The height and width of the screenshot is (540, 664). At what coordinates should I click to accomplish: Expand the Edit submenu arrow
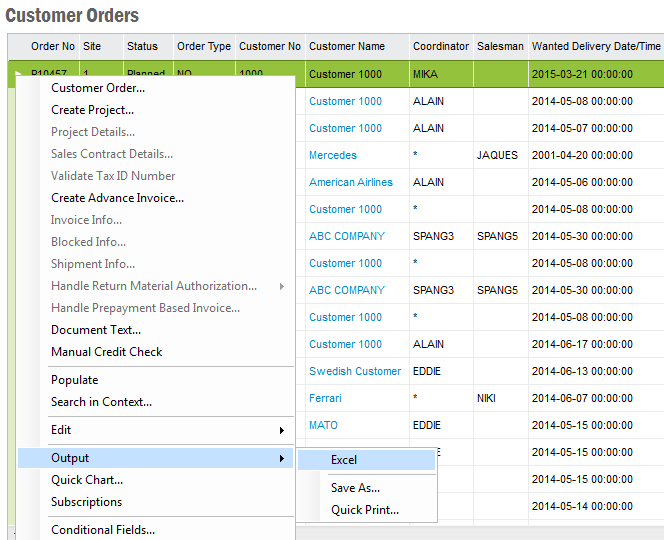point(281,430)
